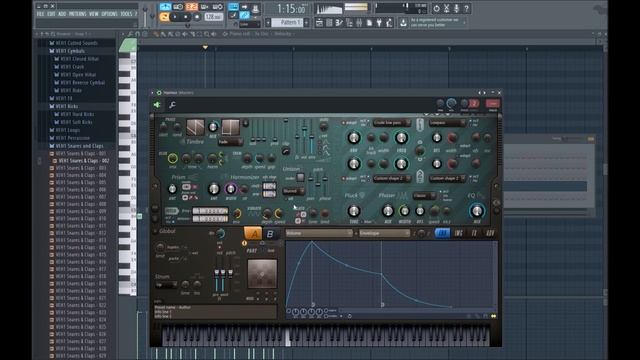The image size is (640, 360).
Task: Open the EDIT menu
Action: pyautogui.click(x=51, y=14)
